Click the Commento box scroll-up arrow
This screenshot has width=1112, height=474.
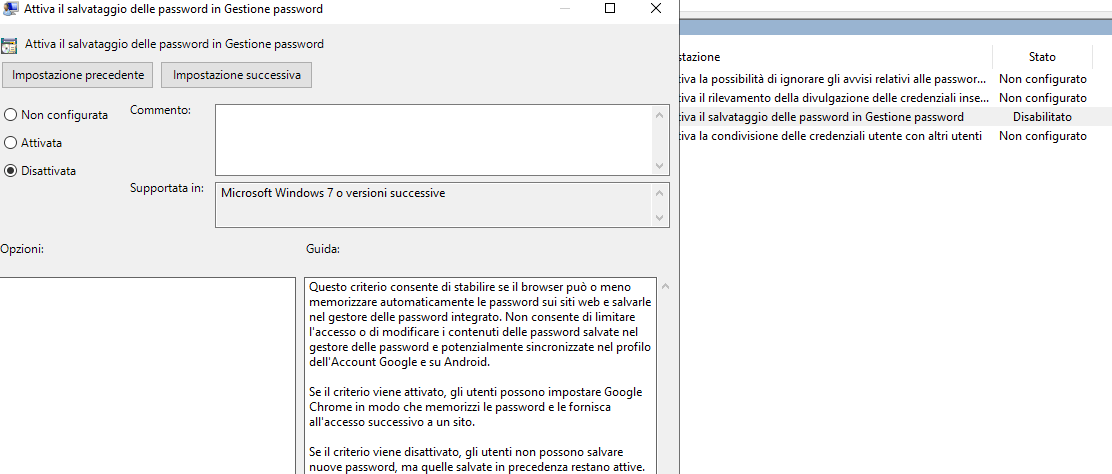click(660, 114)
